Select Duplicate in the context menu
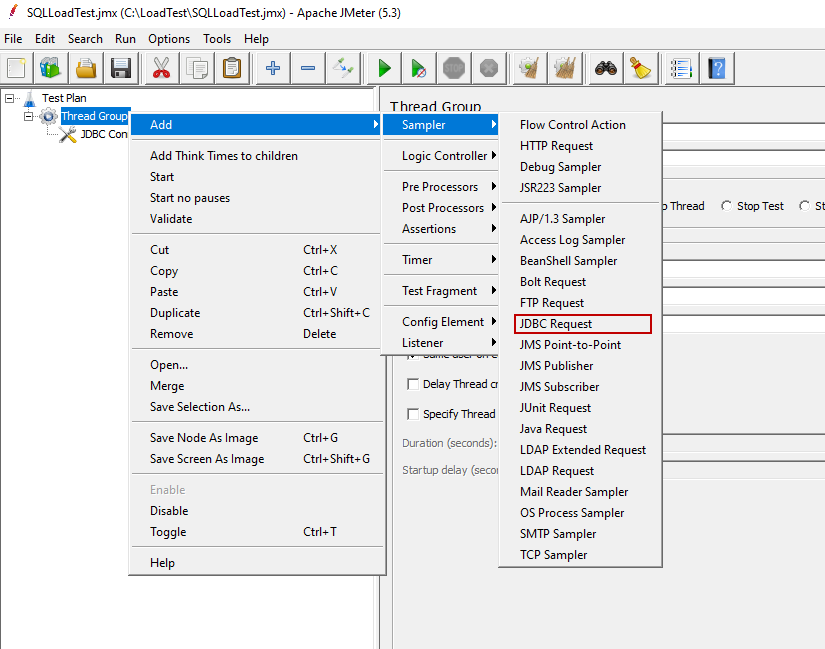This screenshot has width=825, height=649. 257,313
